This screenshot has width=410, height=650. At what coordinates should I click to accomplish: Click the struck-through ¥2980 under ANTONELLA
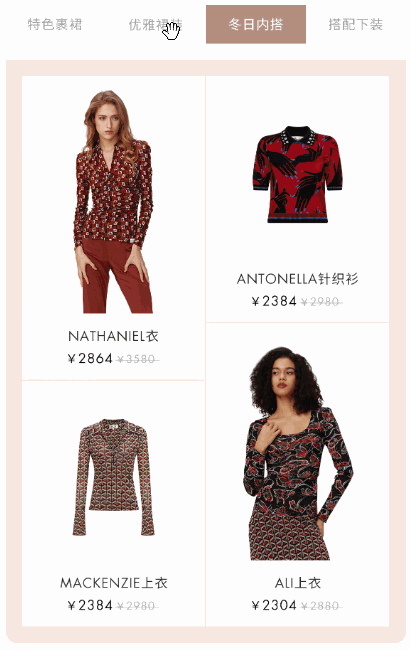point(322,302)
